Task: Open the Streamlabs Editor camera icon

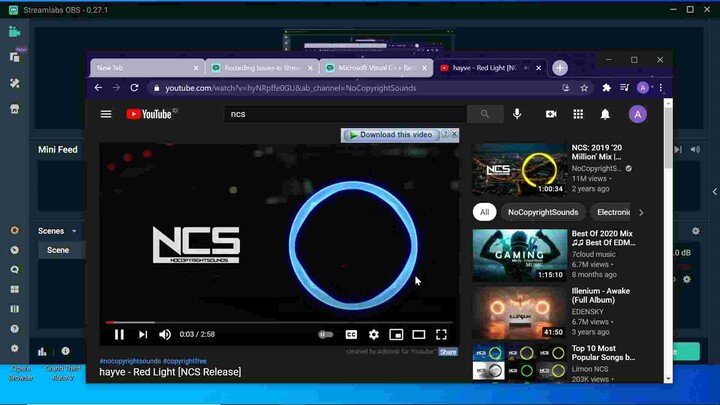Action: pos(14,32)
